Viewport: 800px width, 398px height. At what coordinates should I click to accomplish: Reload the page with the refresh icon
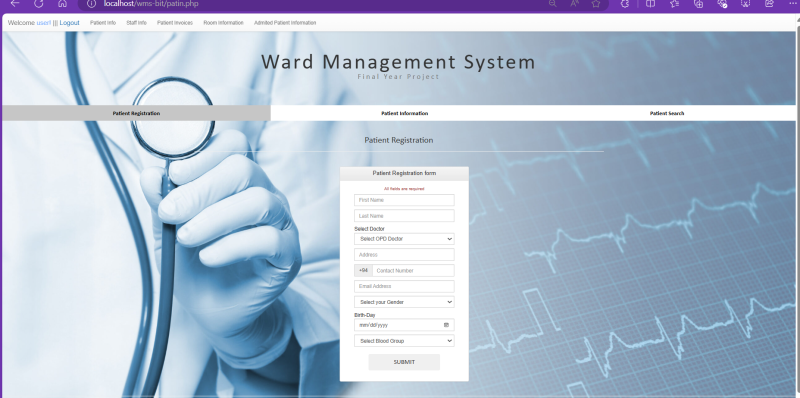(x=39, y=4)
